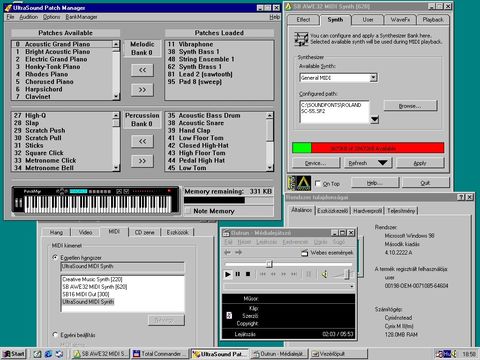Image resolution: width=480 pixels, height=360 pixels.
Task: Pause playback in the media player
Action: coord(238,274)
